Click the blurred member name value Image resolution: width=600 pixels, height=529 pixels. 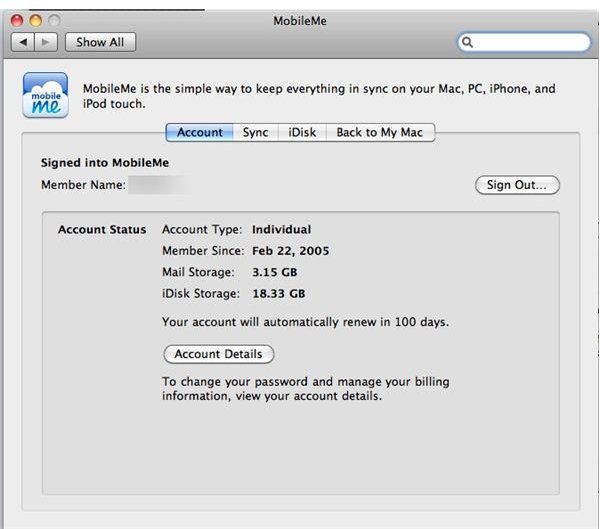click(x=160, y=185)
